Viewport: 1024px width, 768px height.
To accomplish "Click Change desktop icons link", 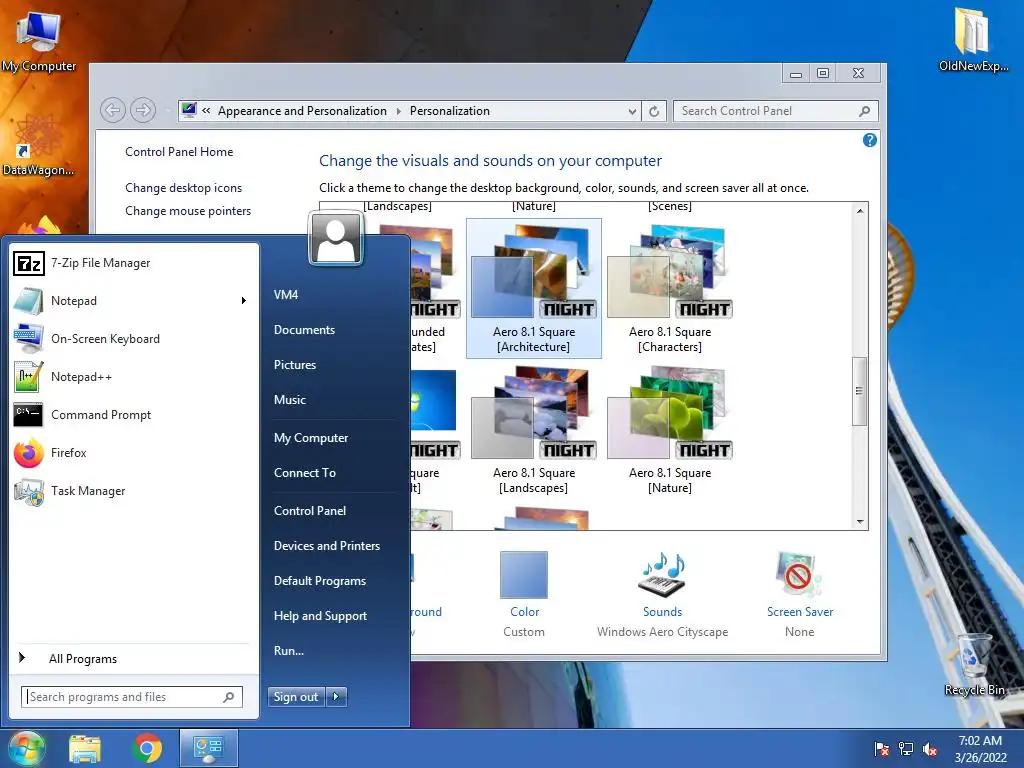I will click(x=184, y=188).
